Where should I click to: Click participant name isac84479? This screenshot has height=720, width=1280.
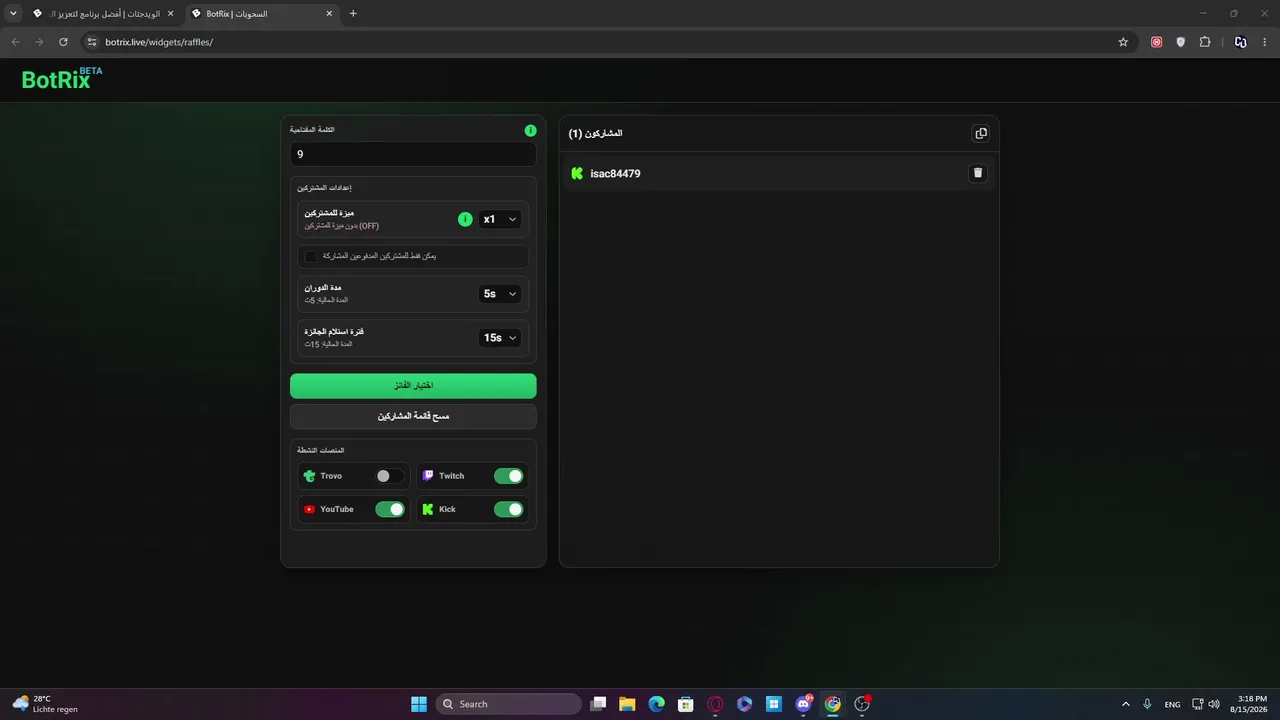615,173
